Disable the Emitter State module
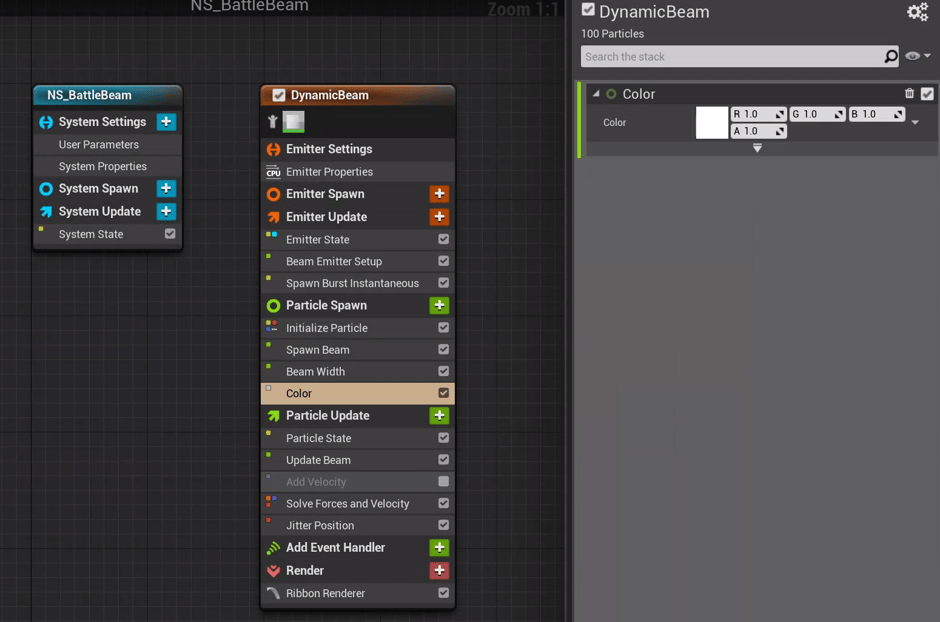Image resolution: width=940 pixels, height=622 pixels. coord(444,239)
